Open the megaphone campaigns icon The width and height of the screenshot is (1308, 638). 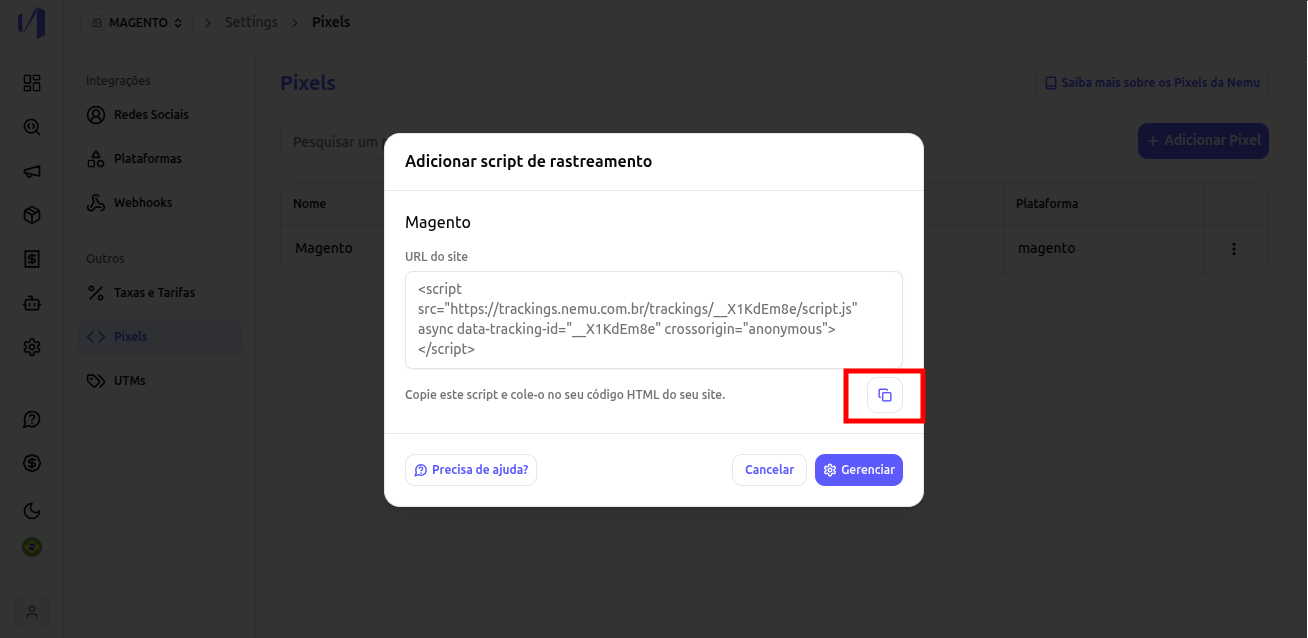[x=32, y=171]
